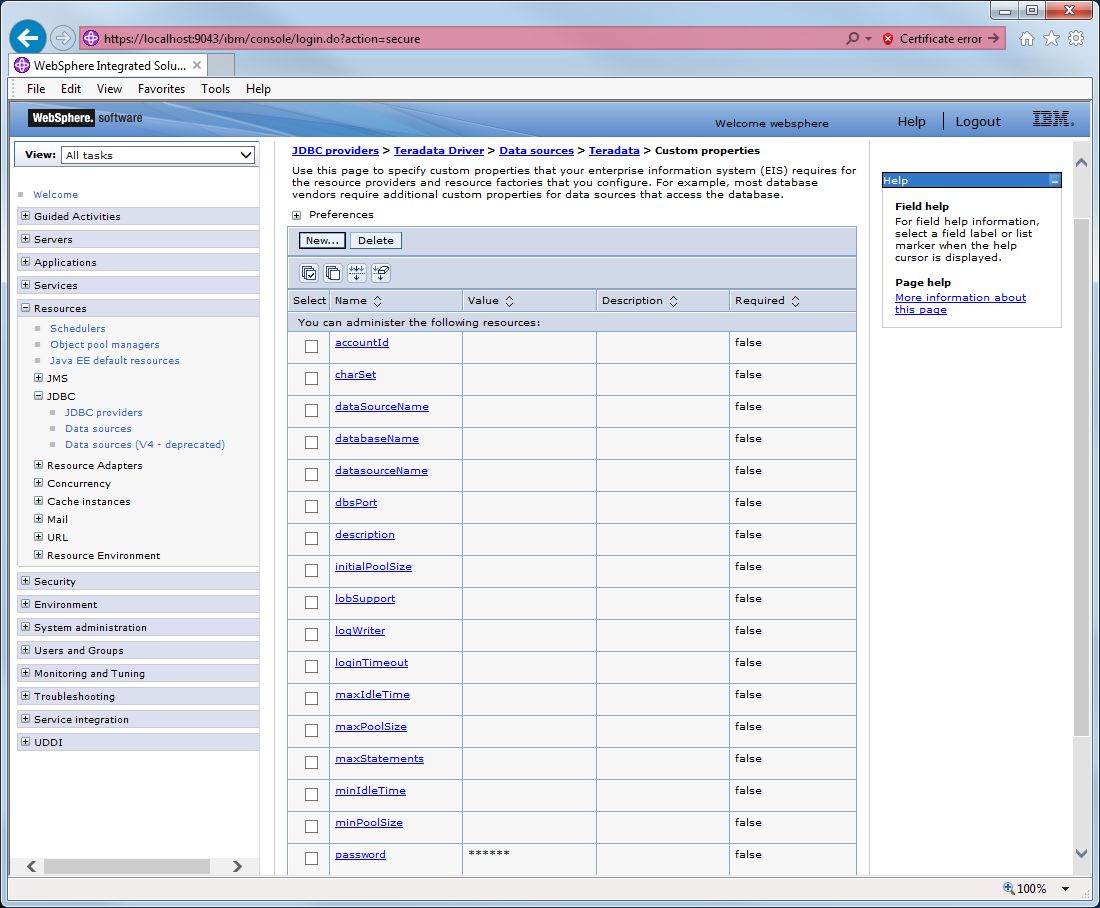Open browser settings gear icon
This screenshot has width=1100, height=908.
[1075, 39]
